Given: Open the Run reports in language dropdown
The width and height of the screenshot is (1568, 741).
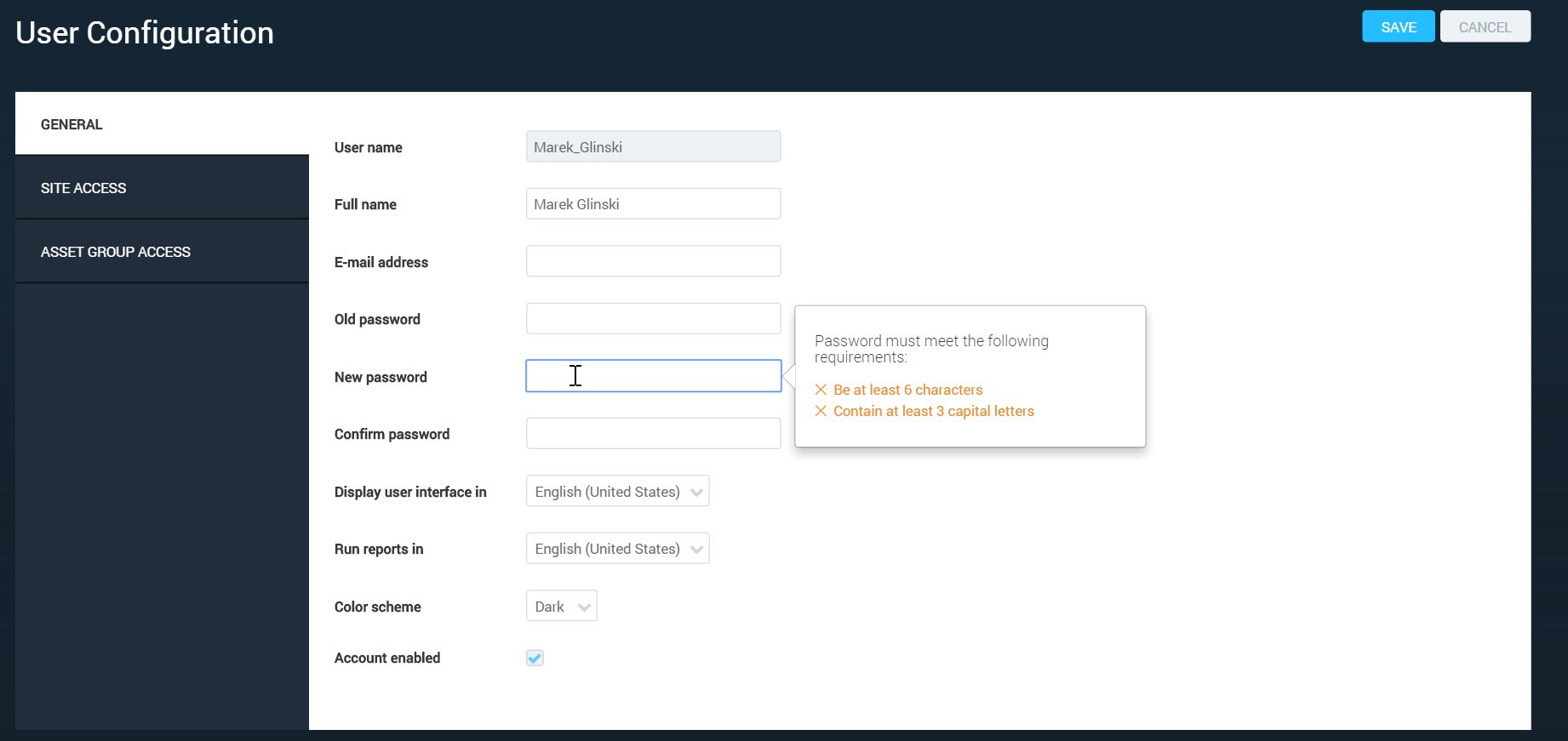Looking at the screenshot, I should pyautogui.click(x=617, y=549).
